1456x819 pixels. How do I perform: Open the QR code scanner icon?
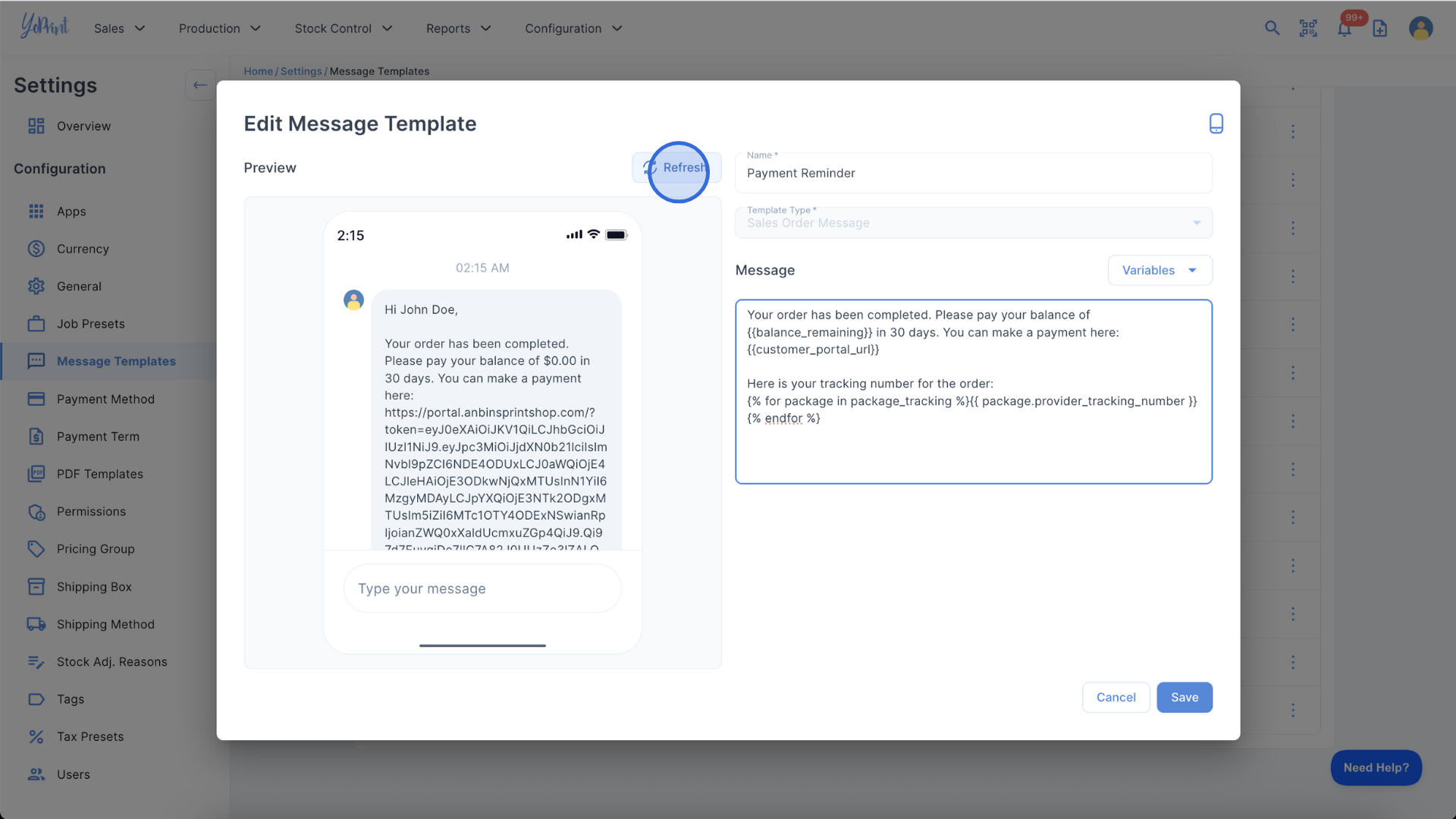pos(1308,28)
